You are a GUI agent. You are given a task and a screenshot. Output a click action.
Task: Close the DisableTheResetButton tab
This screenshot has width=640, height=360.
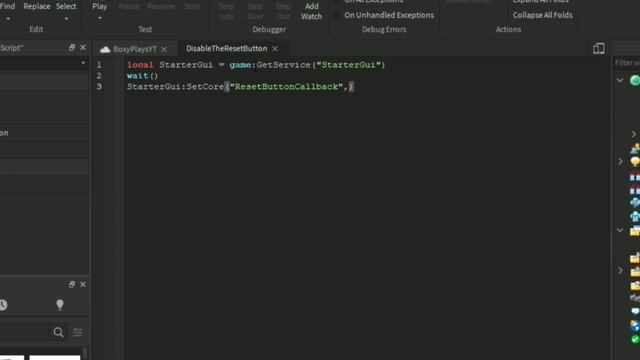275,49
